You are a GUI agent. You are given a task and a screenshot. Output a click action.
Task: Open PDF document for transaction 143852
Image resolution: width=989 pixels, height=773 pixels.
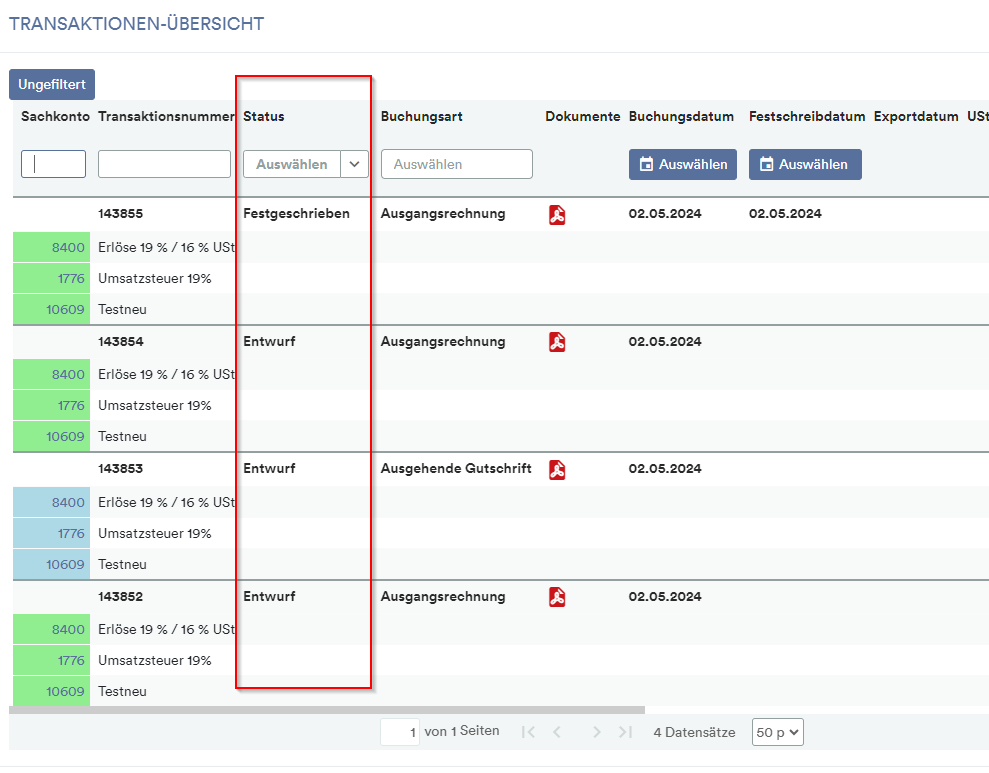(557, 597)
